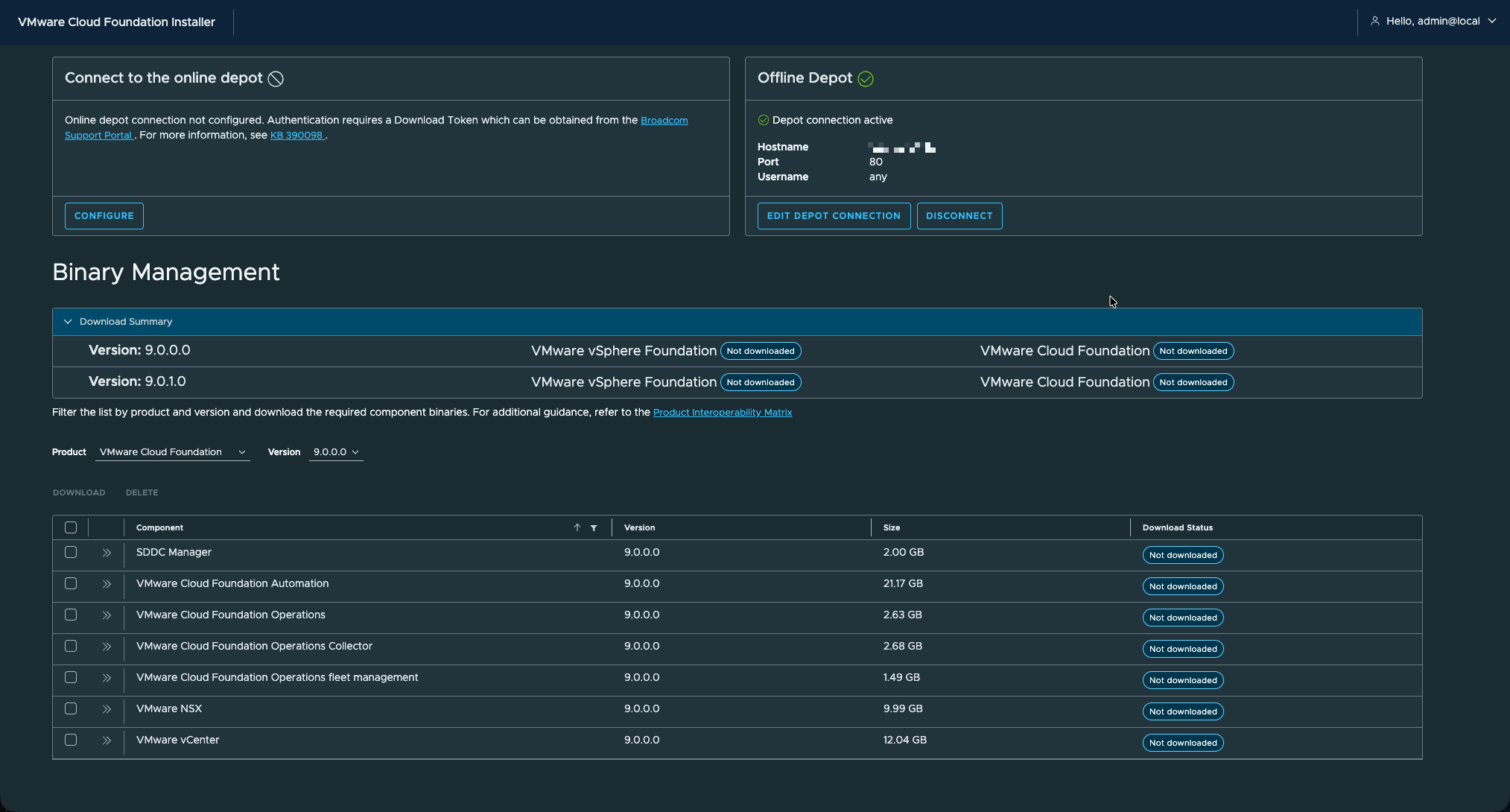Click the DISCONNECT button
The height and width of the screenshot is (812, 1510).
click(959, 216)
